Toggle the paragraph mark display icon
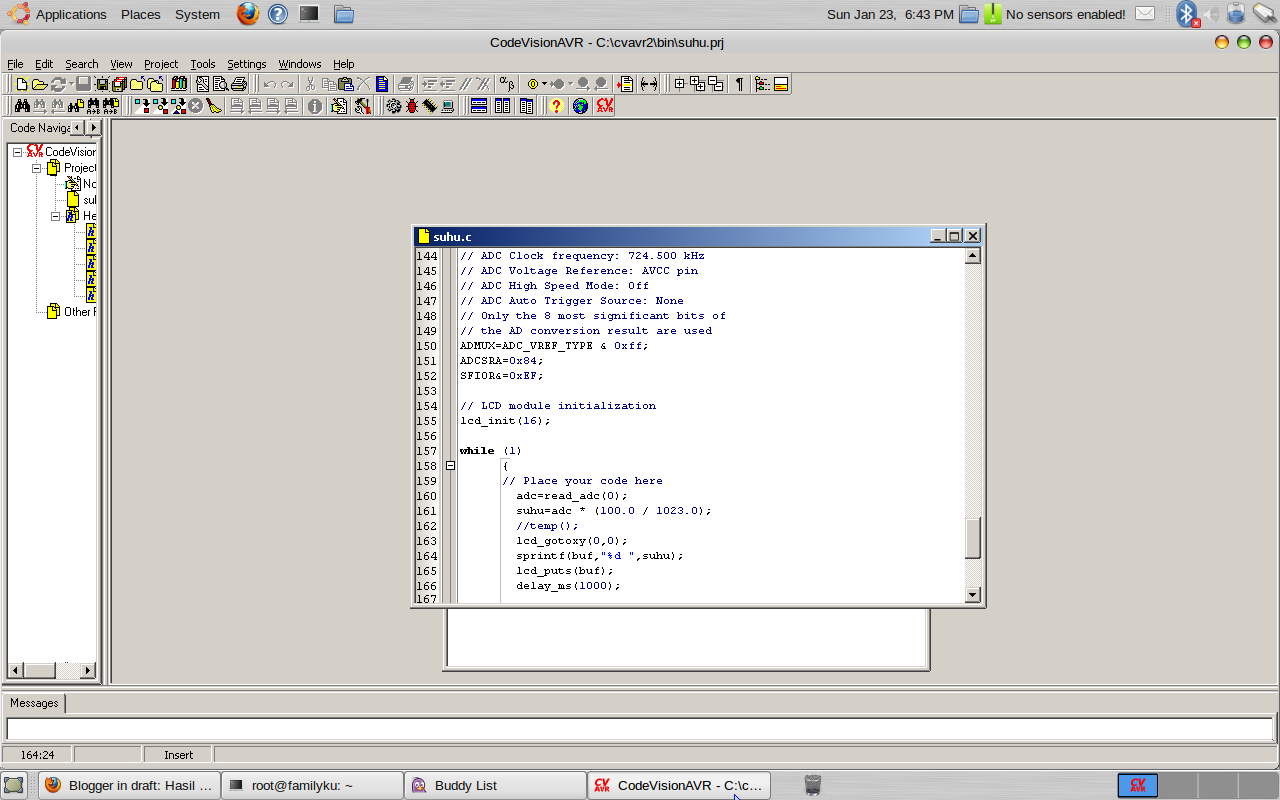Image resolution: width=1280 pixels, height=800 pixels. tap(740, 84)
